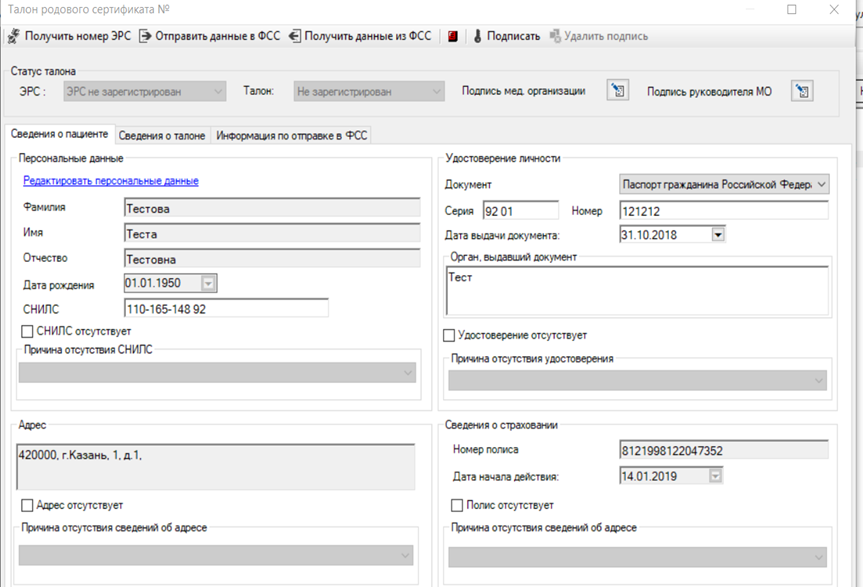Click the Адрес text field
This screenshot has height=587, width=863.
tap(216, 467)
